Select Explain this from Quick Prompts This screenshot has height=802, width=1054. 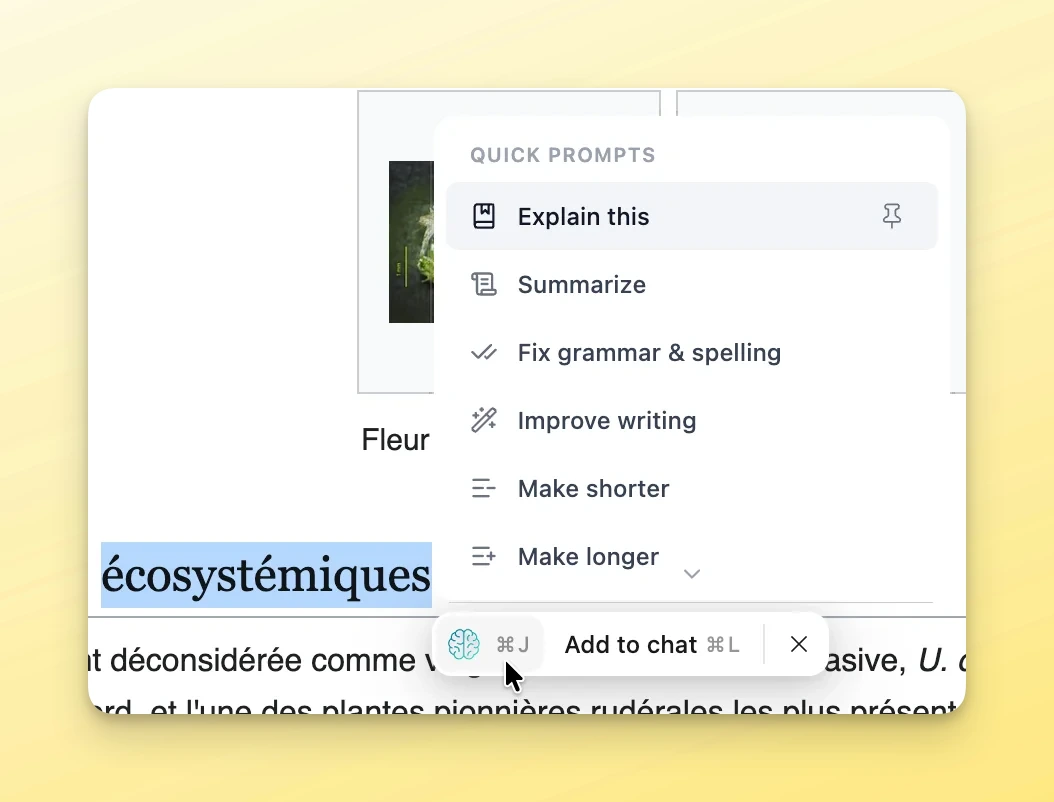(x=583, y=216)
